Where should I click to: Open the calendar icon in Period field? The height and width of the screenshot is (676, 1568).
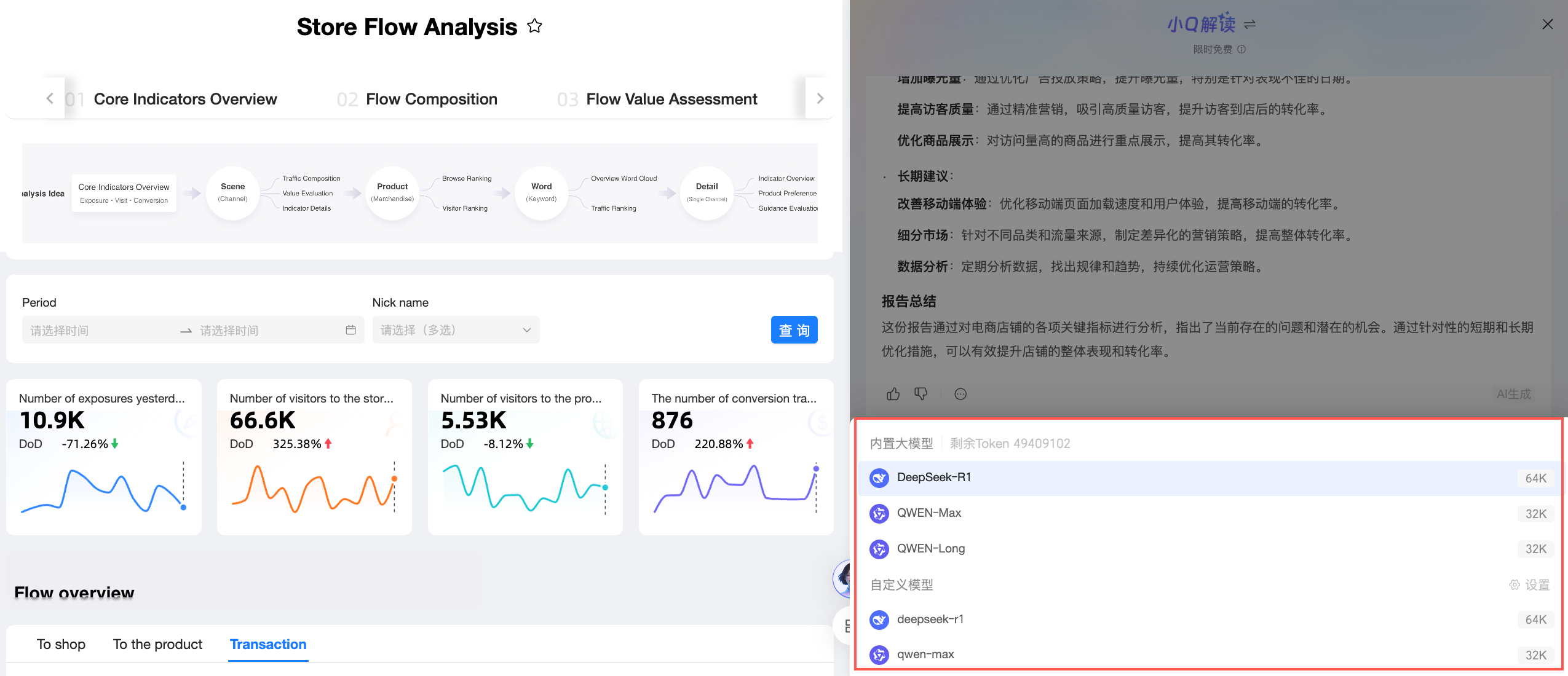[x=350, y=330]
